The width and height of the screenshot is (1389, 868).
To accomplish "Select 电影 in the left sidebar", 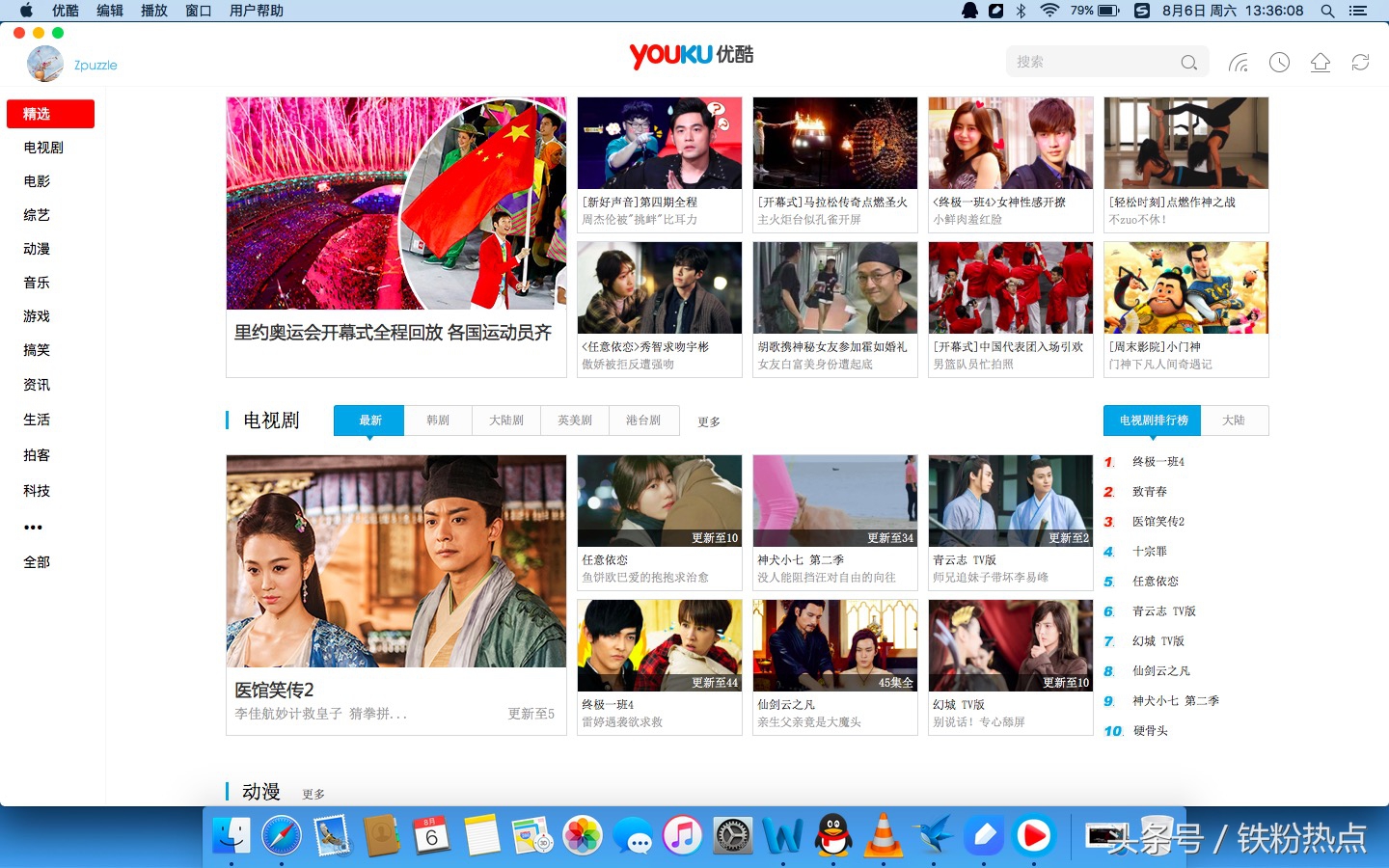I will pyautogui.click(x=37, y=181).
